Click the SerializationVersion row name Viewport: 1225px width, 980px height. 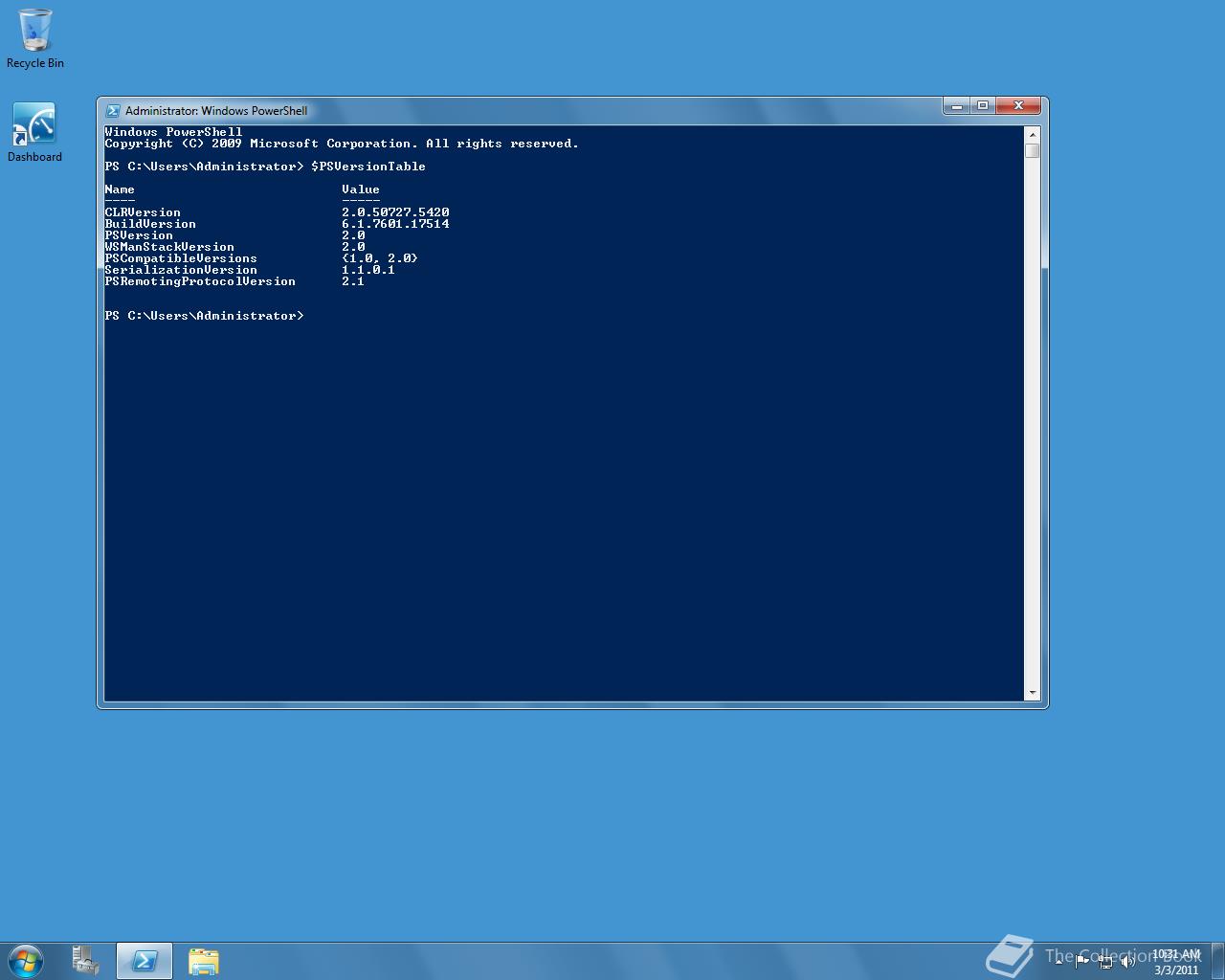point(181,270)
